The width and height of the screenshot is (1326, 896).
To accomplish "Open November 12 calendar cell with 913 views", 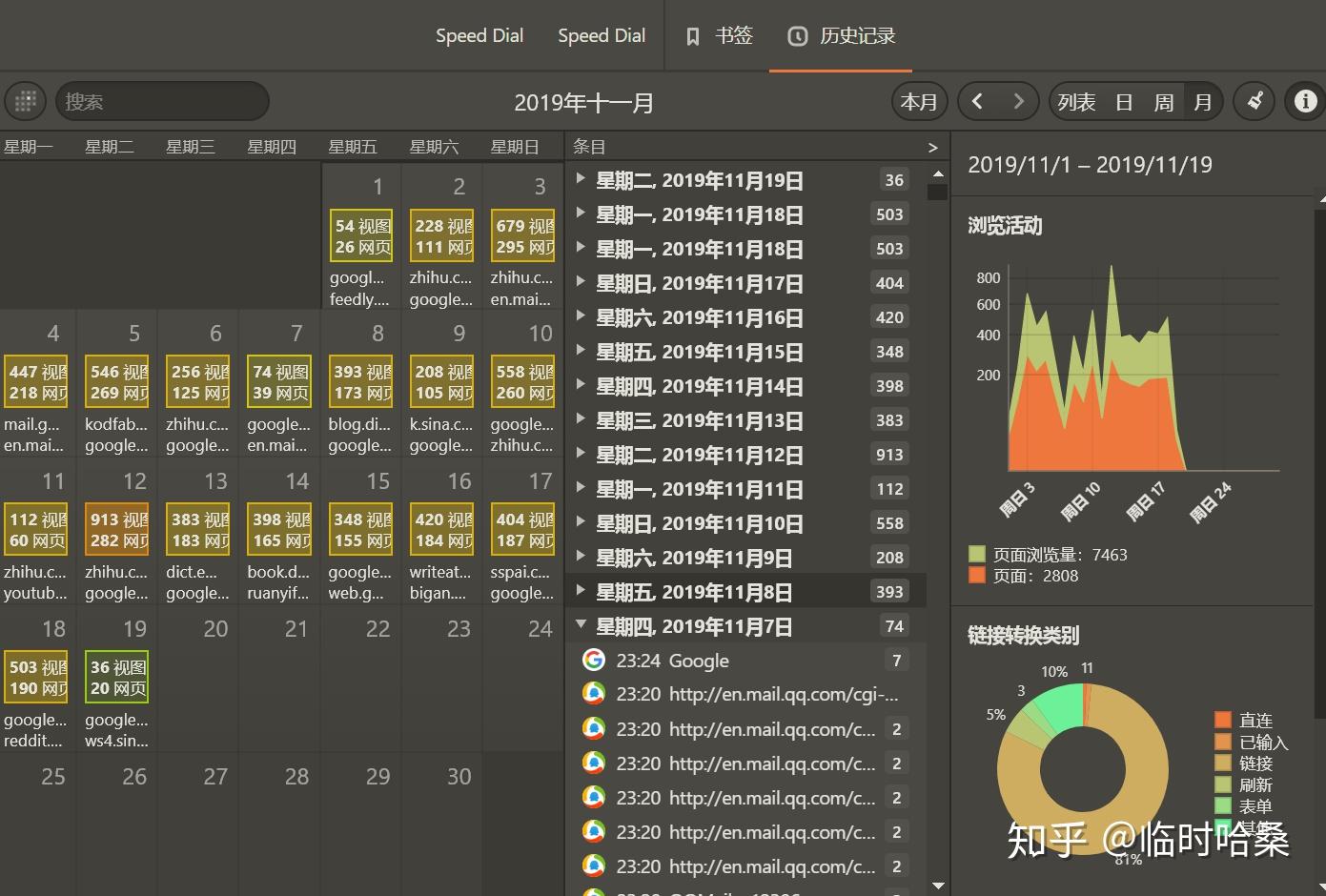I will 117,530.
